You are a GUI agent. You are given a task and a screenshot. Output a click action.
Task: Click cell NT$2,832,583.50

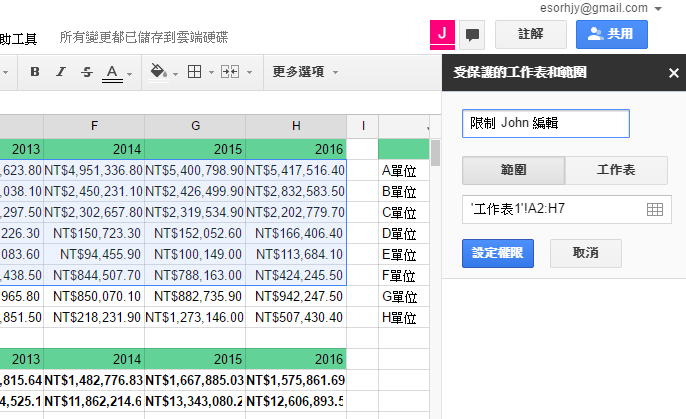[296, 191]
